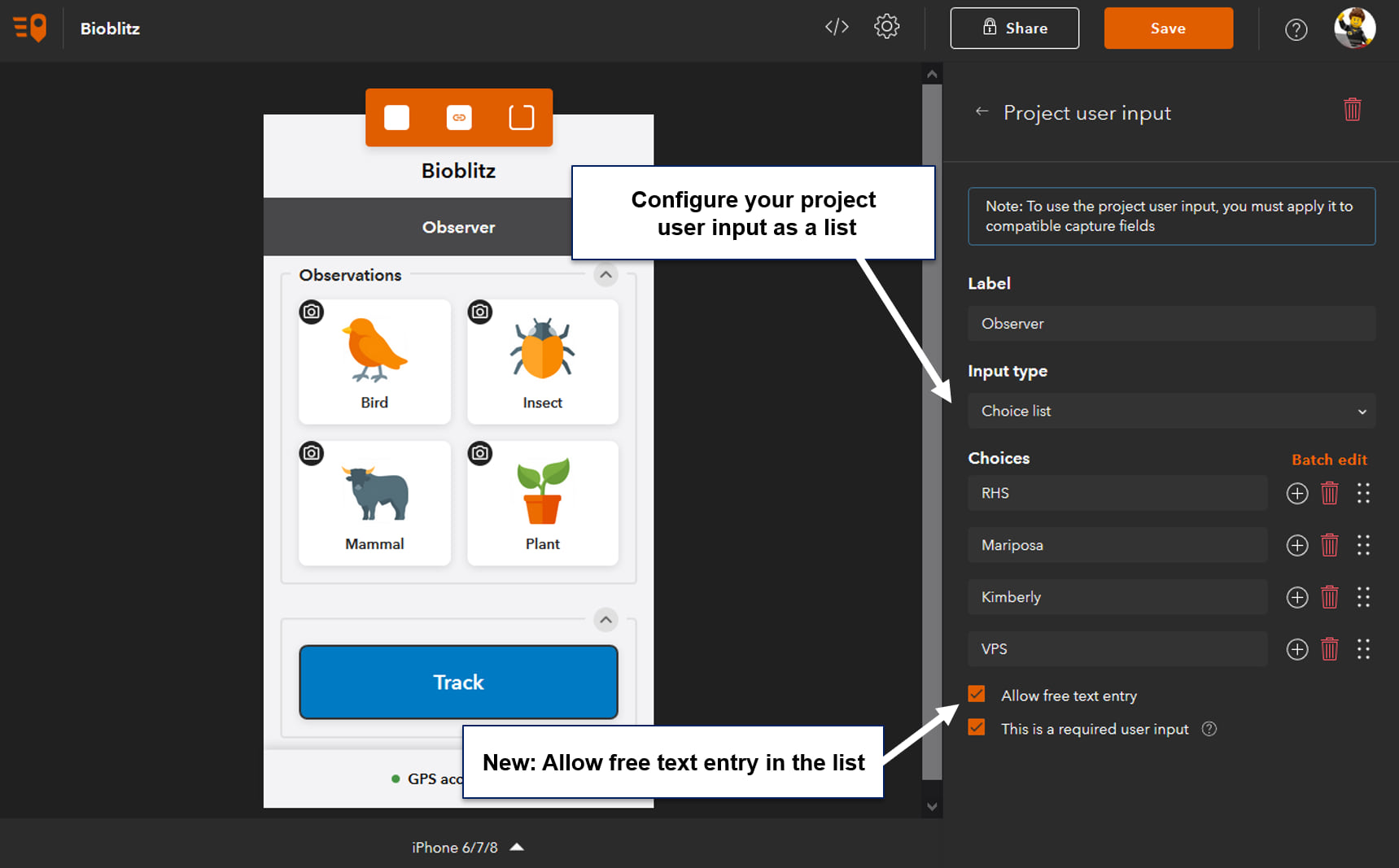This screenshot has width=1399, height=868.
Task: Open the Input type Choice list dropdown
Action: point(1171,411)
